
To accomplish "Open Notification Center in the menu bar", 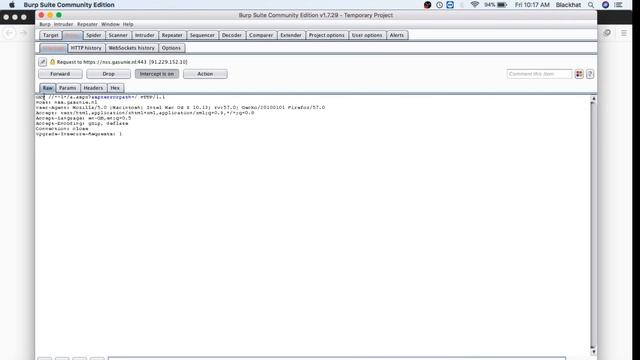I will [619, 5].
